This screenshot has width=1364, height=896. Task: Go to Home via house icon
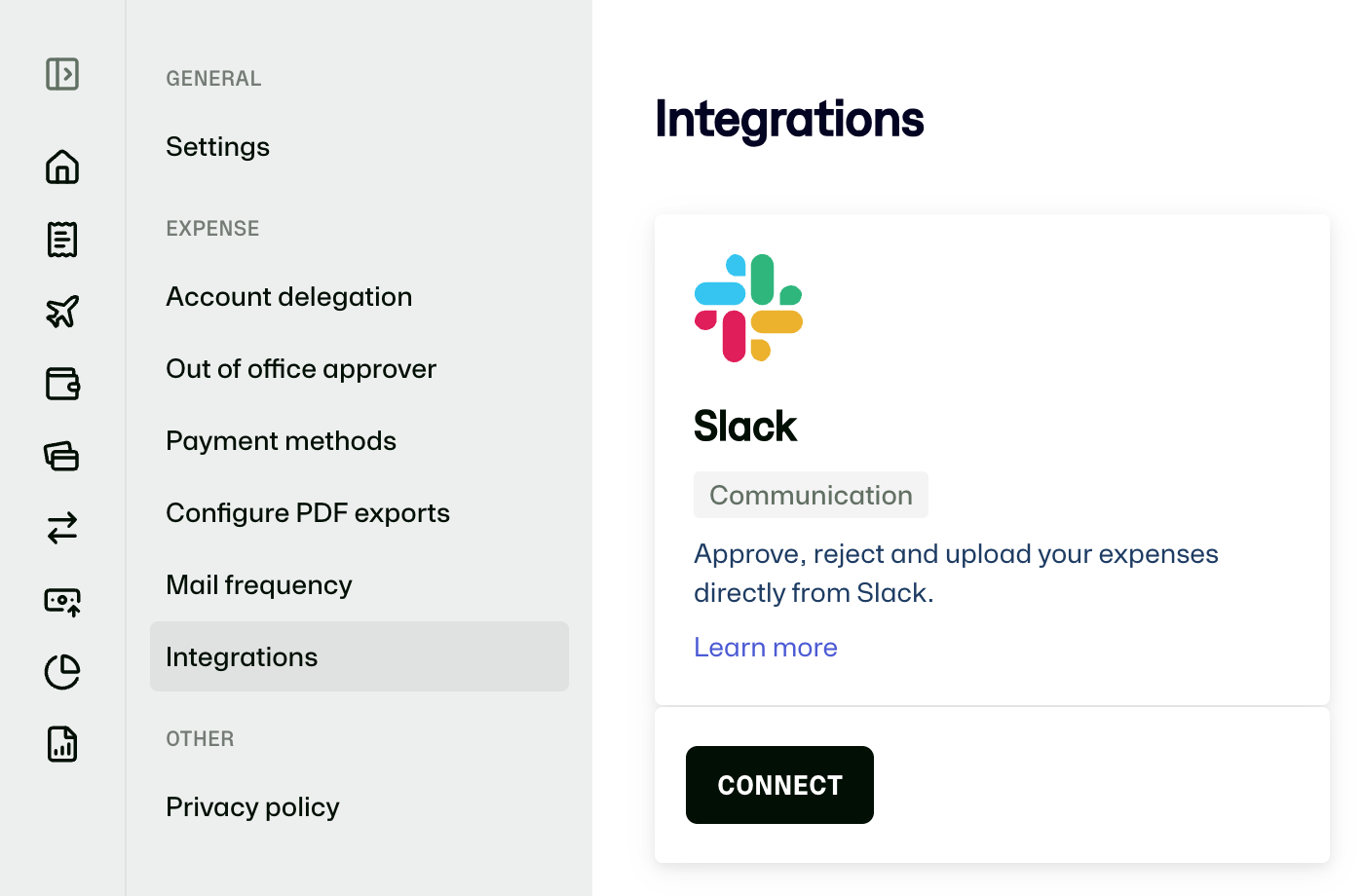tap(62, 167)
